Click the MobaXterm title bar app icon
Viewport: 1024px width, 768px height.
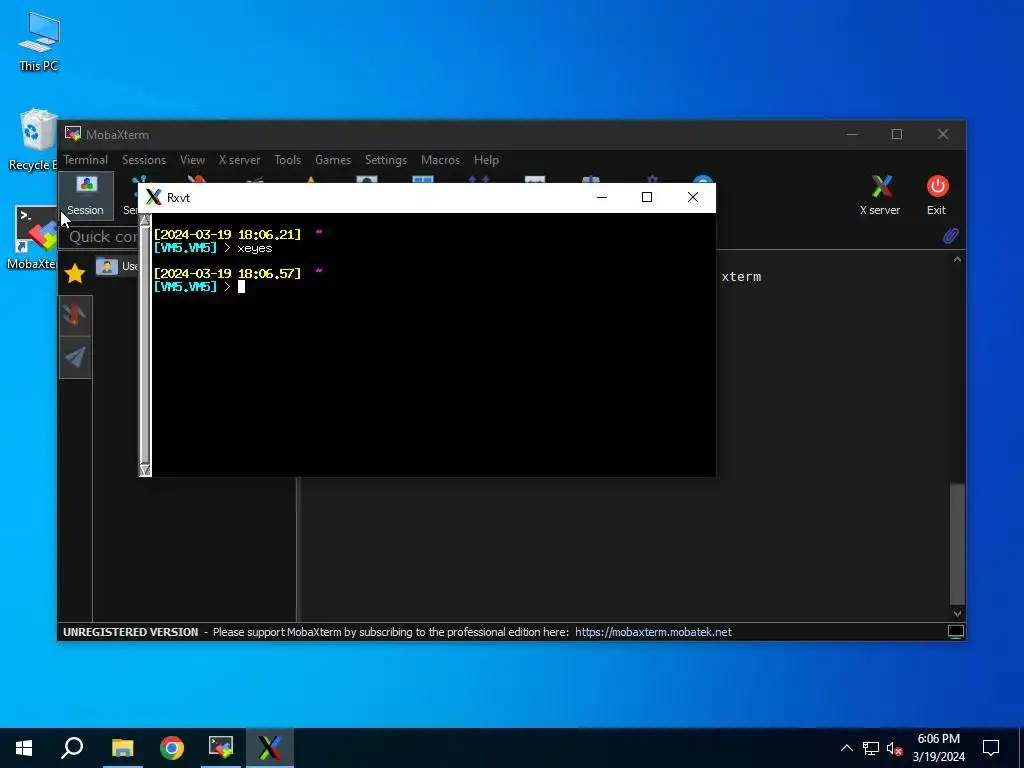[x=72, y=135]
